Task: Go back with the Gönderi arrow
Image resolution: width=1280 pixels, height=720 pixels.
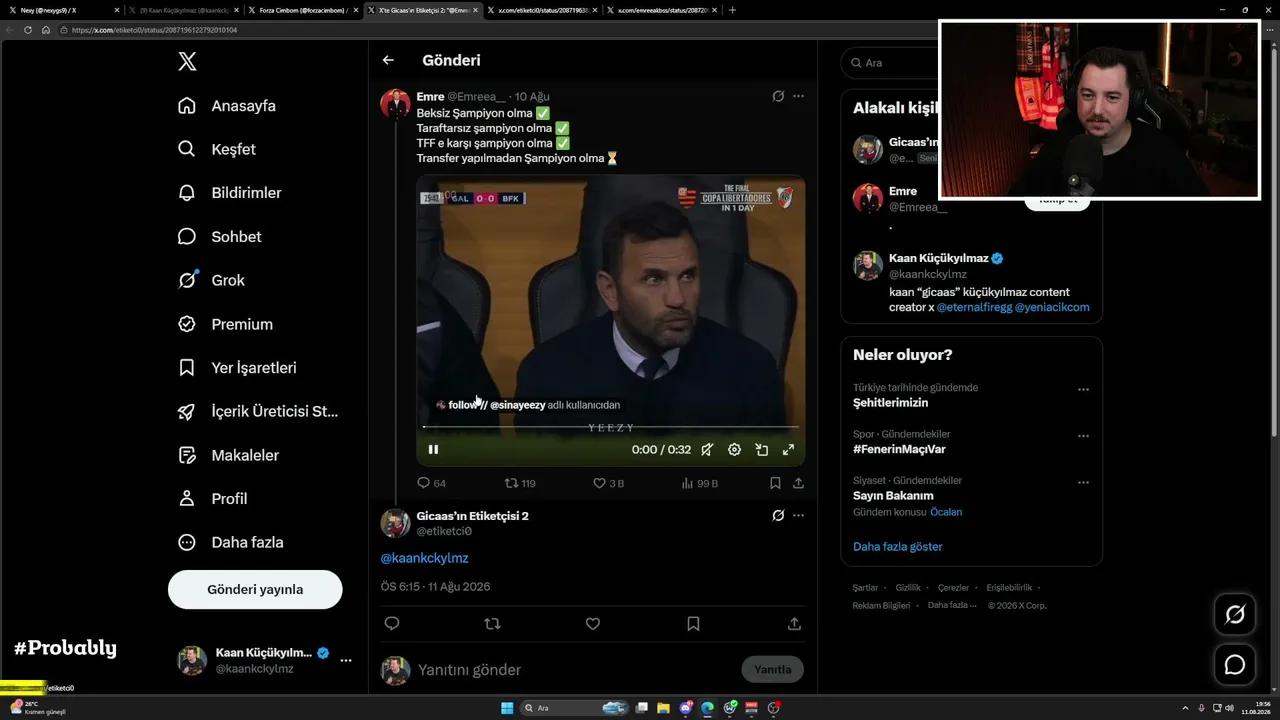Action: (x=388, y=60)
